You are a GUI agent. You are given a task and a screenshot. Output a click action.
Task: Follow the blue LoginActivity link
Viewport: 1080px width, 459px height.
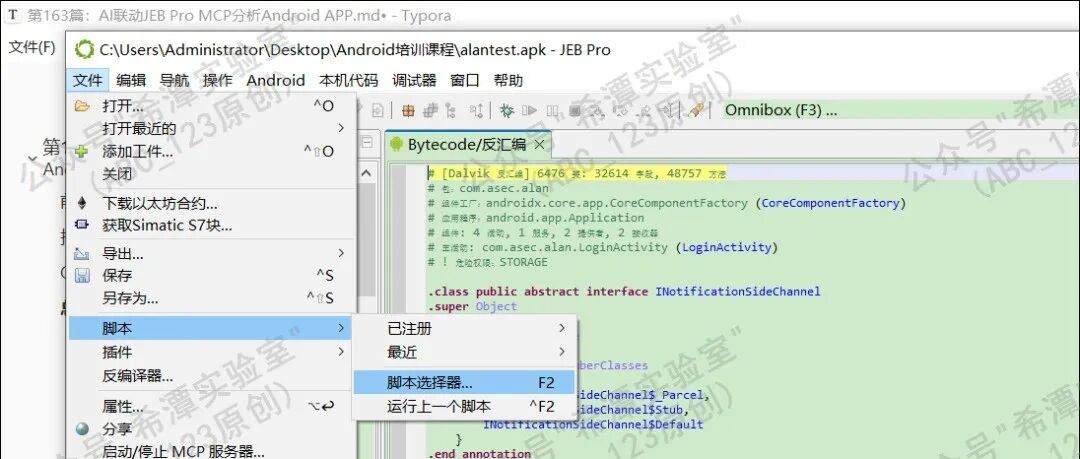[727, 247]
